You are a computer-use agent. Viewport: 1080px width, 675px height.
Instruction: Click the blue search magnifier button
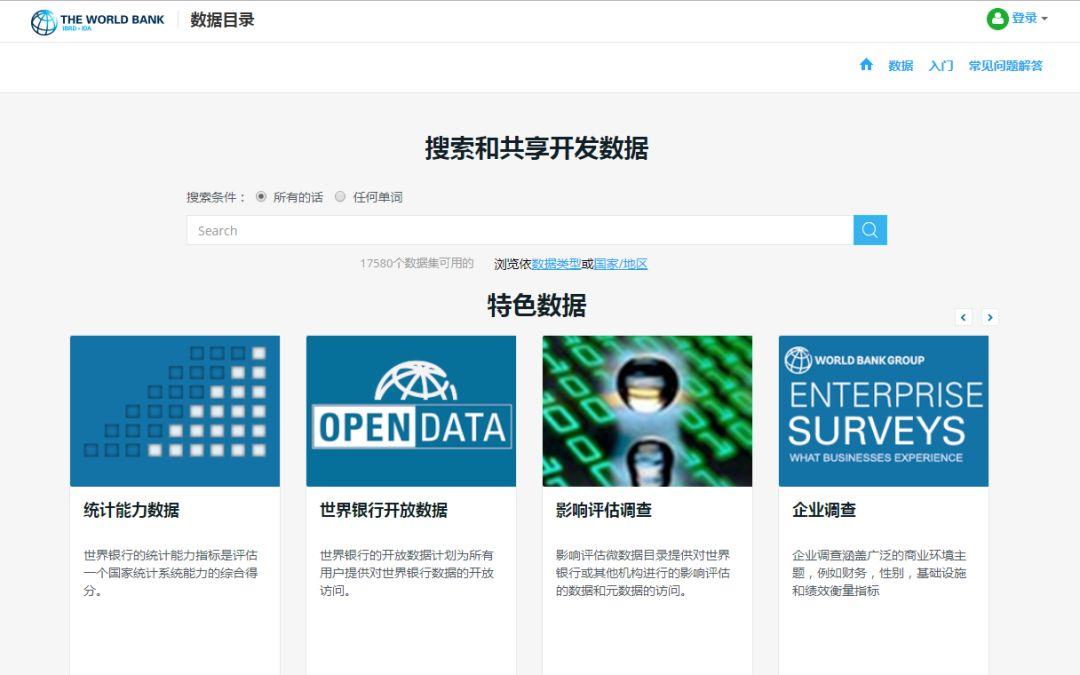870,230
